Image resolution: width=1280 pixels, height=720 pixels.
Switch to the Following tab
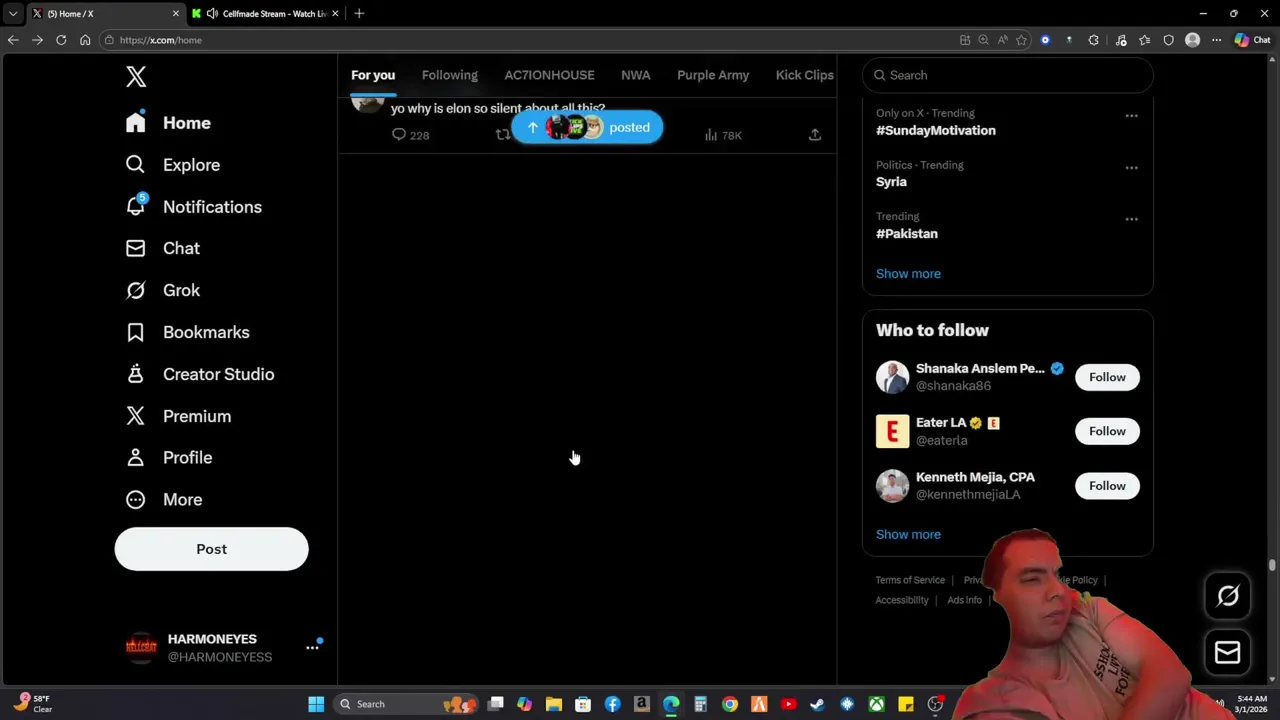point(449,75)
